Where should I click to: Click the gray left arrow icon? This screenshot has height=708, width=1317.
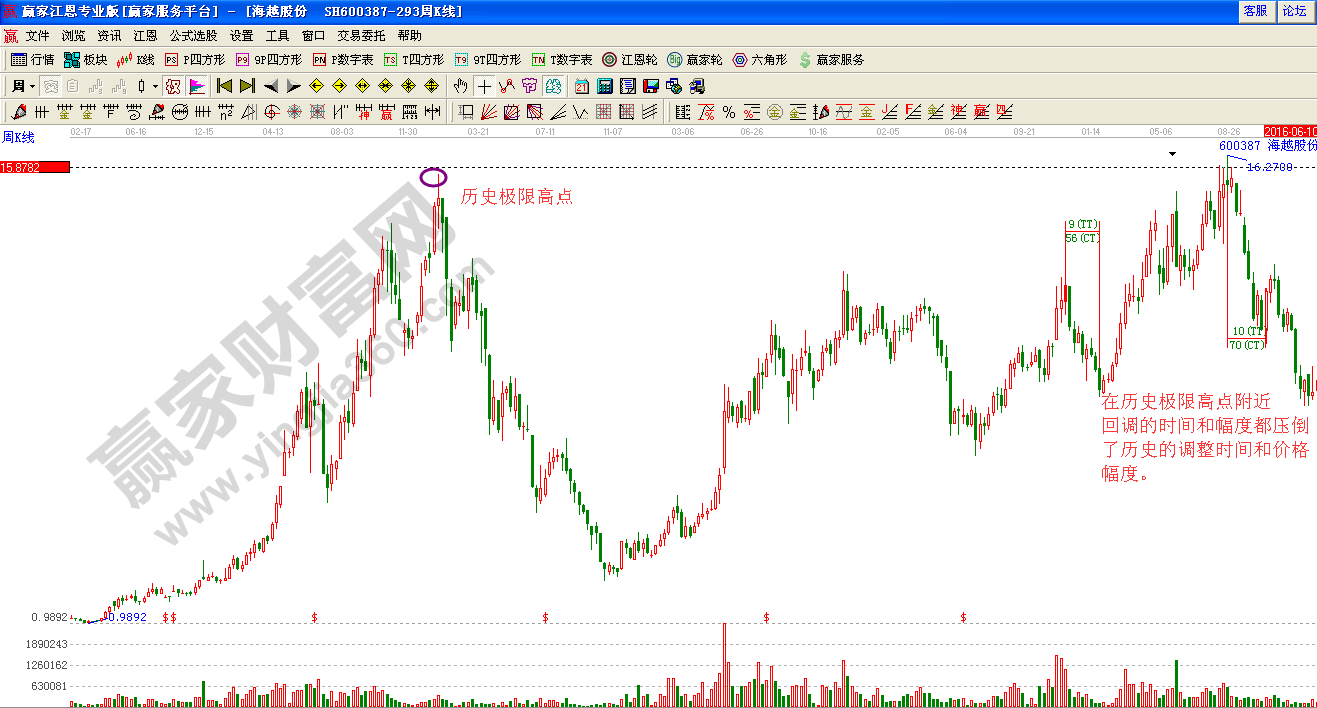pos(271,86)
